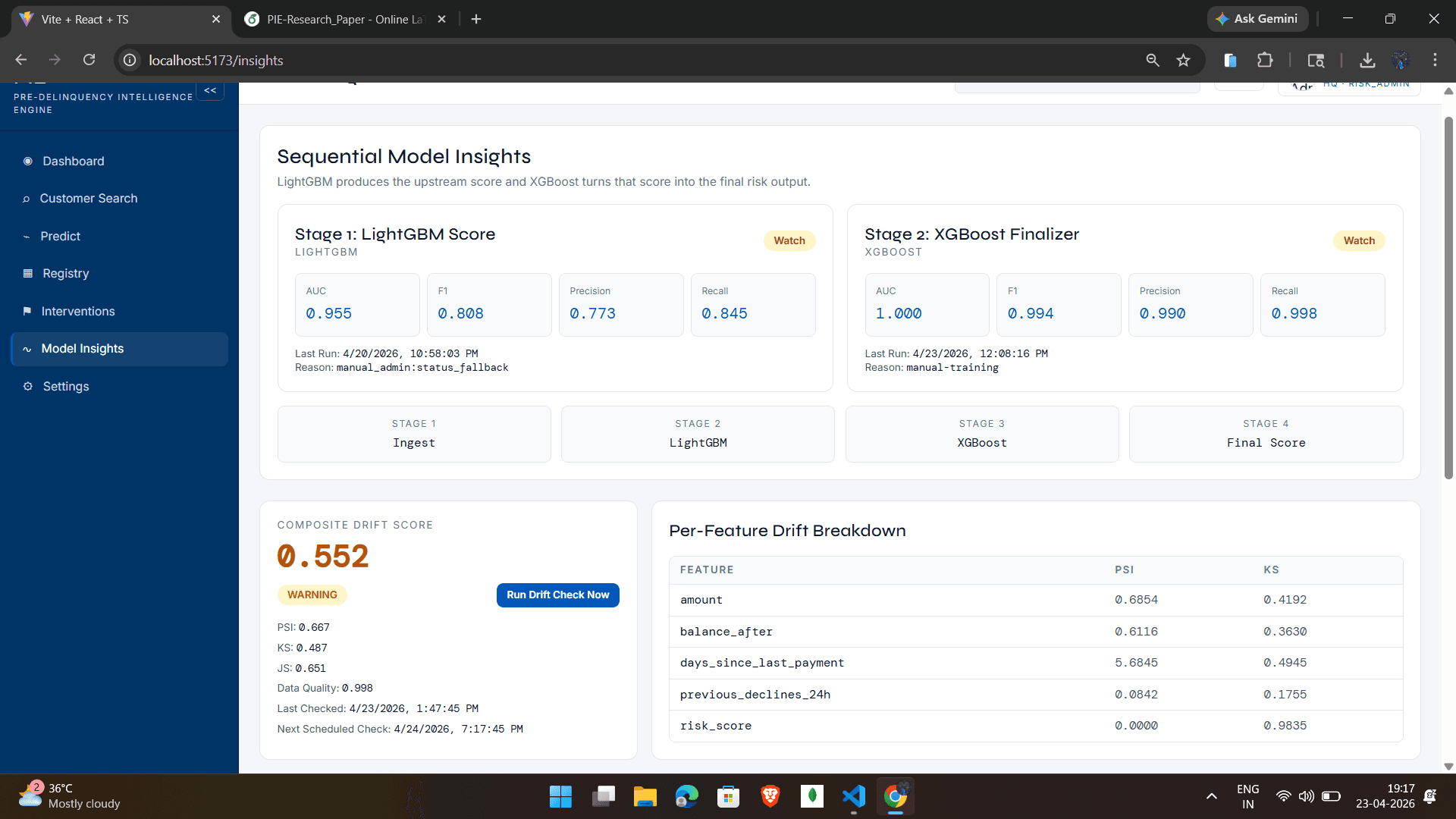
Task: Click the Model Insights wave icon
Action: tap(27, 349)
